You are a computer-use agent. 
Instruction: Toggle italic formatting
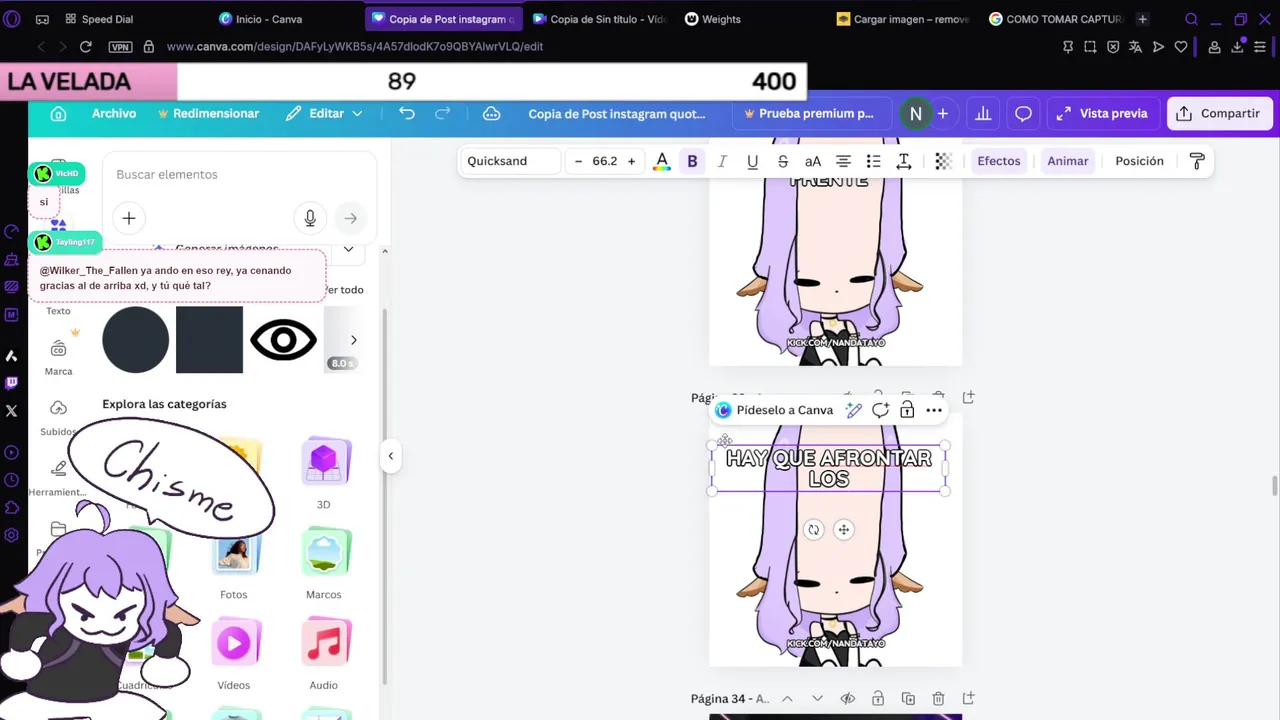722,161
